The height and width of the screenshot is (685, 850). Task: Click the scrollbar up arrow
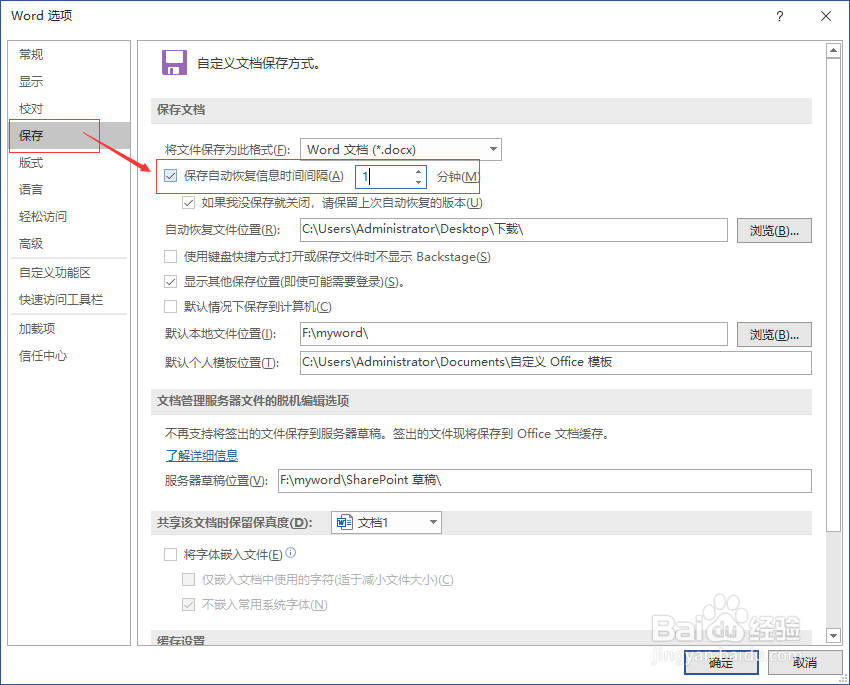833,51
